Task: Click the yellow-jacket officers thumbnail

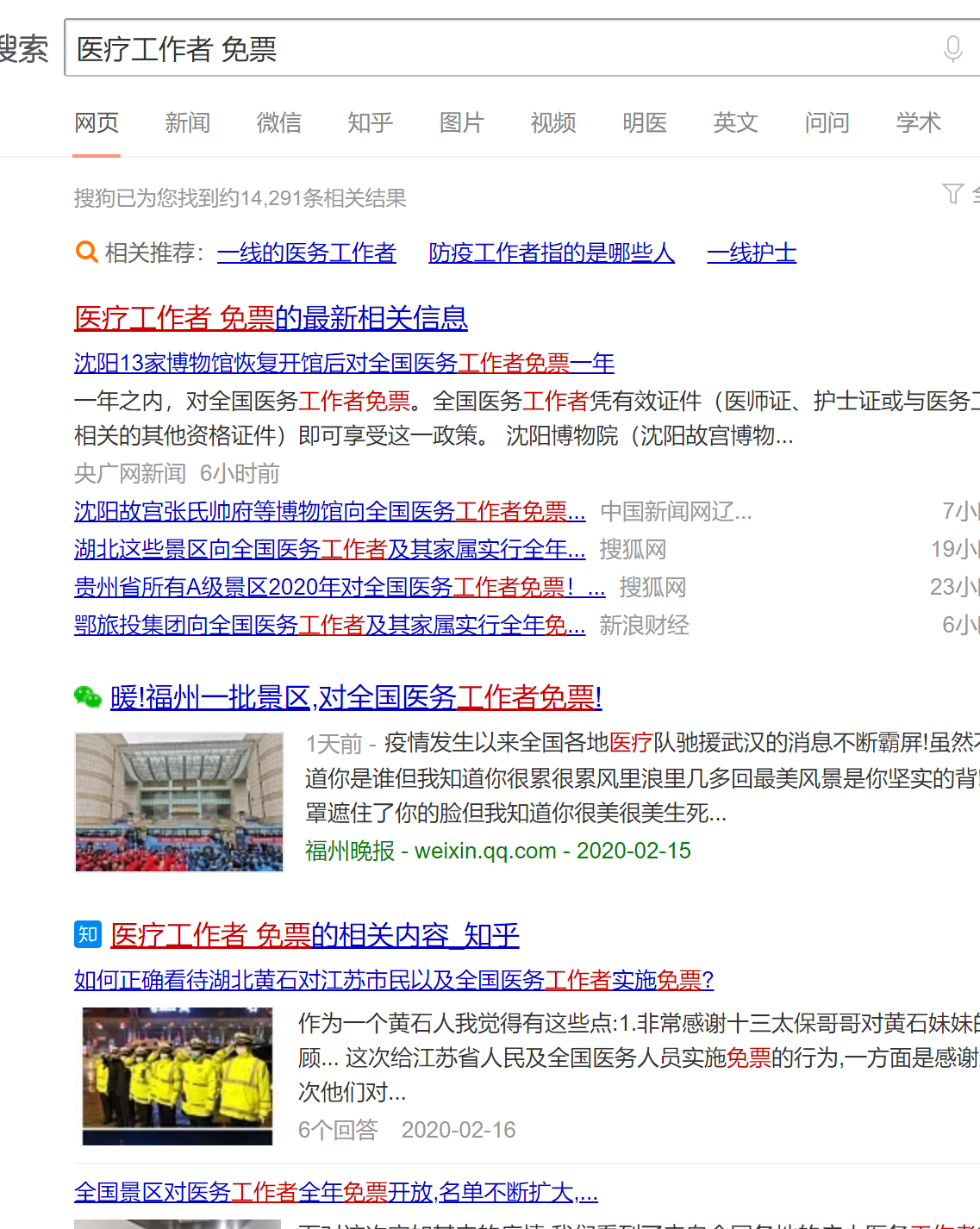Action: [x=178, y=1076]
